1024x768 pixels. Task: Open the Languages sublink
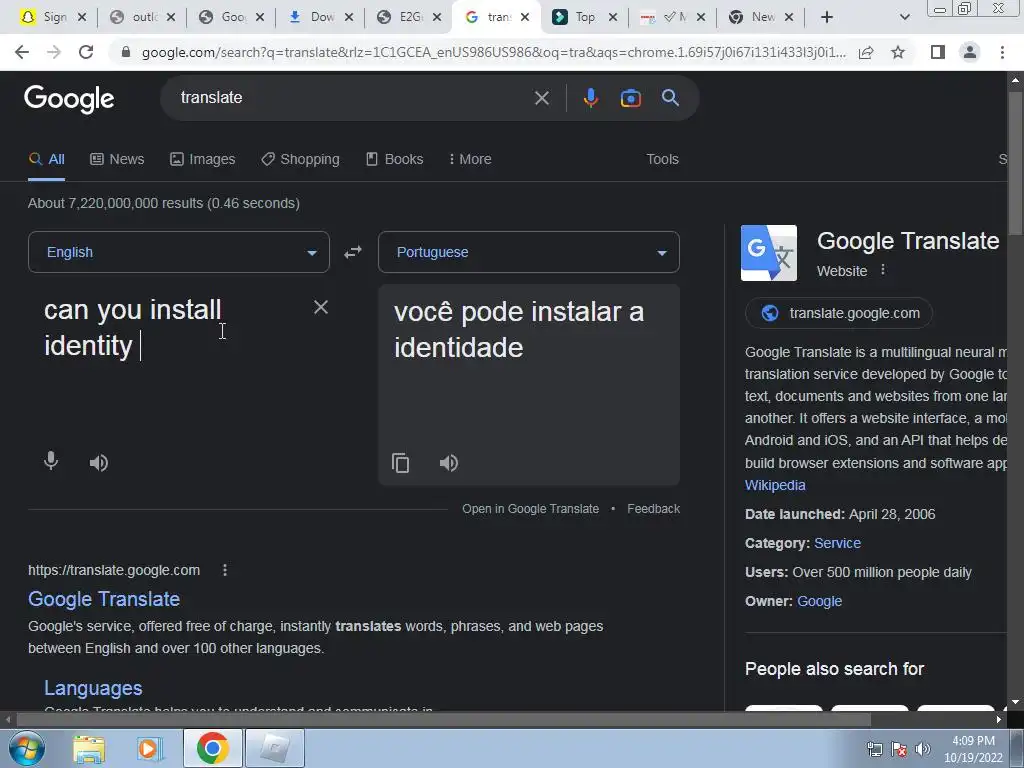pos(93,688)
